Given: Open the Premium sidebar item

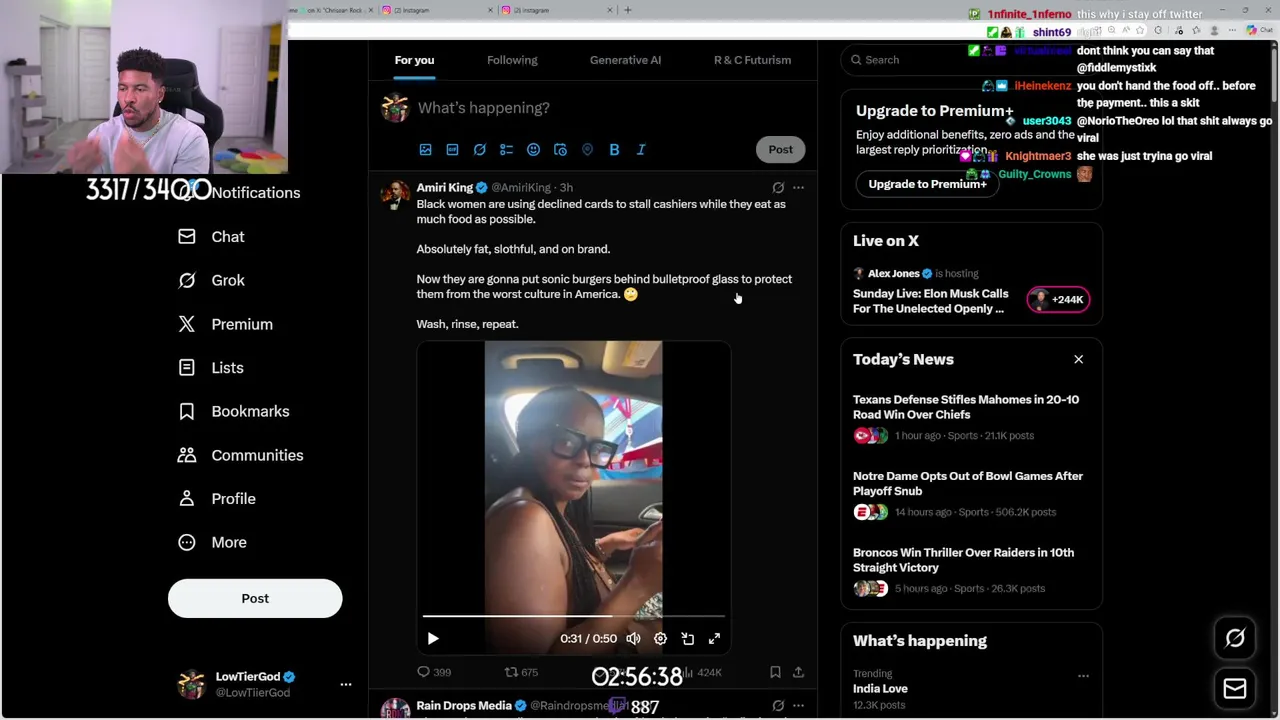Looking at the screenshot, I should click(x=225, y=324).
